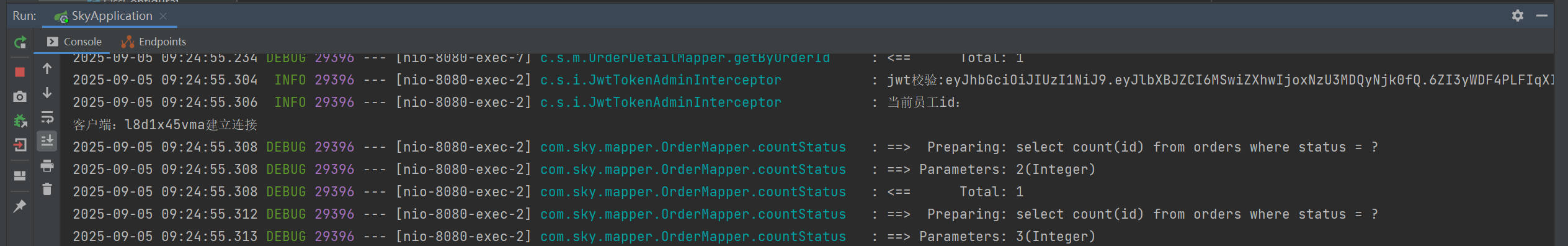Click timestamp '2025-09-05 09:24:55.312'

pyautogui.click(x=165, y=214)
